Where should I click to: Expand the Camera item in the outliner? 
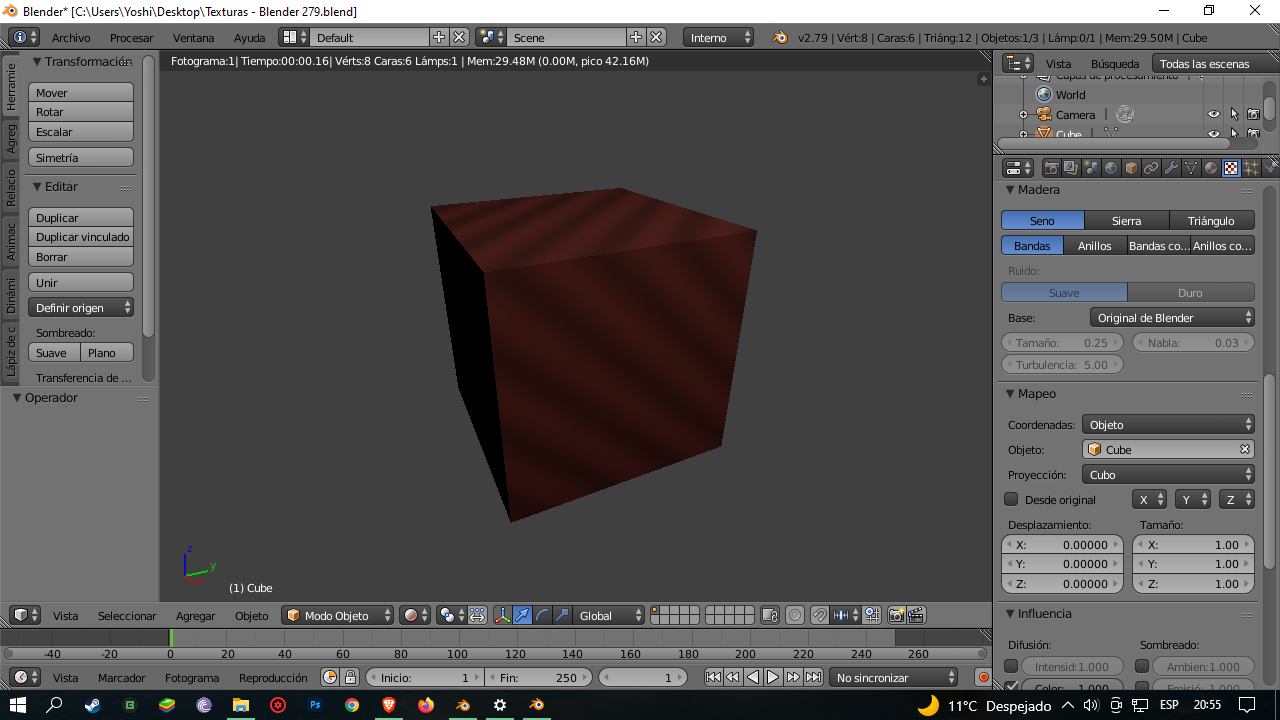[1023, 115]
